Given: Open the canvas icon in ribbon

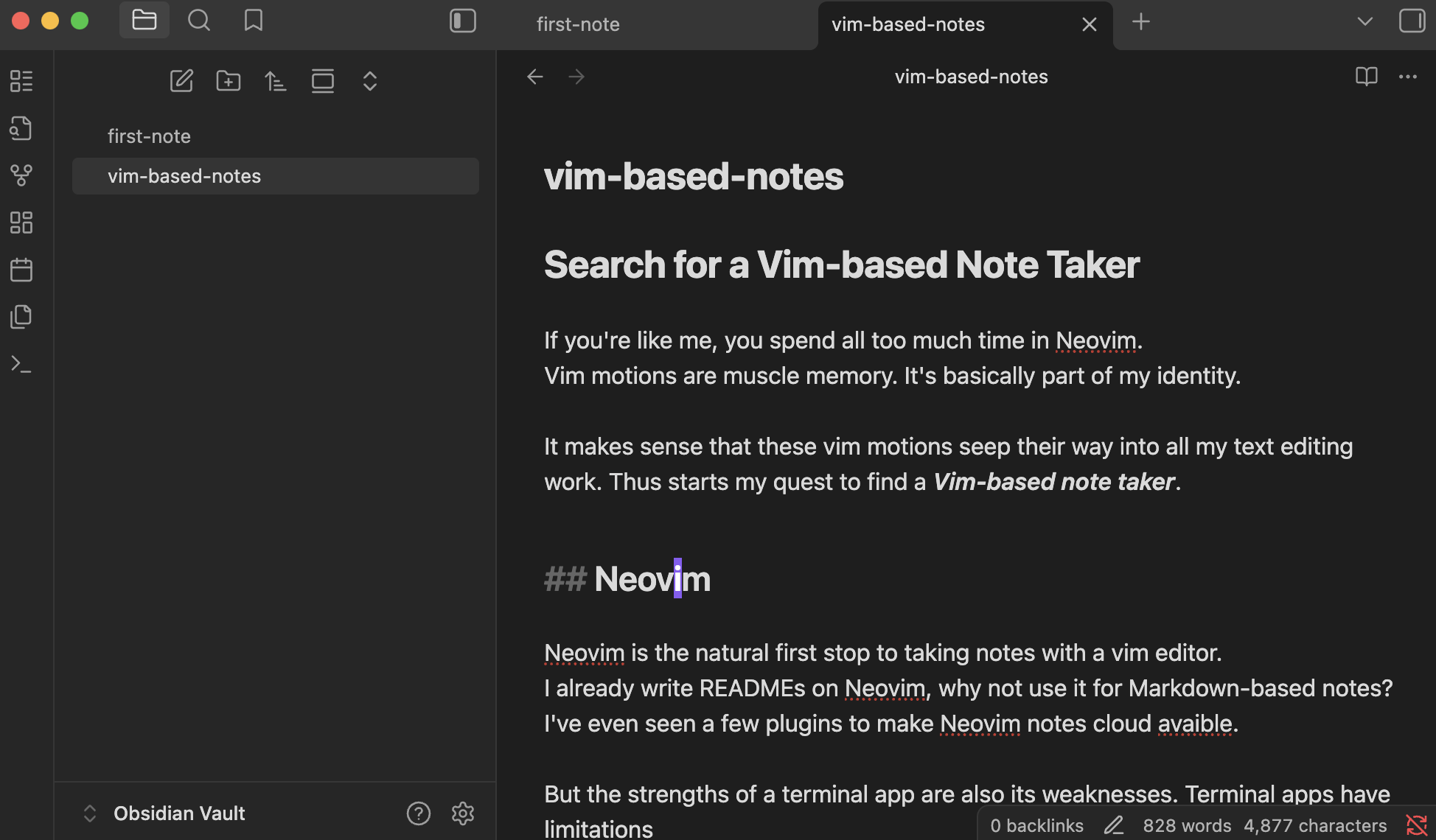Looking at the screenshot, I should point(21,223).
